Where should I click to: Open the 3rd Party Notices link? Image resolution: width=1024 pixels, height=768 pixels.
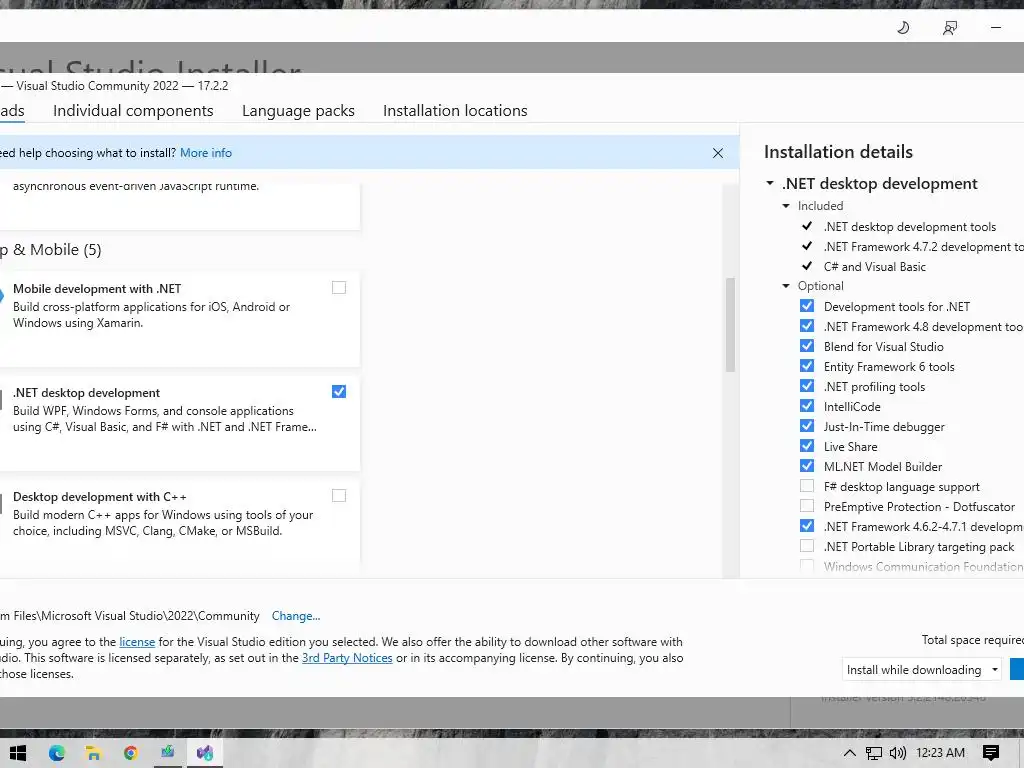347,658
